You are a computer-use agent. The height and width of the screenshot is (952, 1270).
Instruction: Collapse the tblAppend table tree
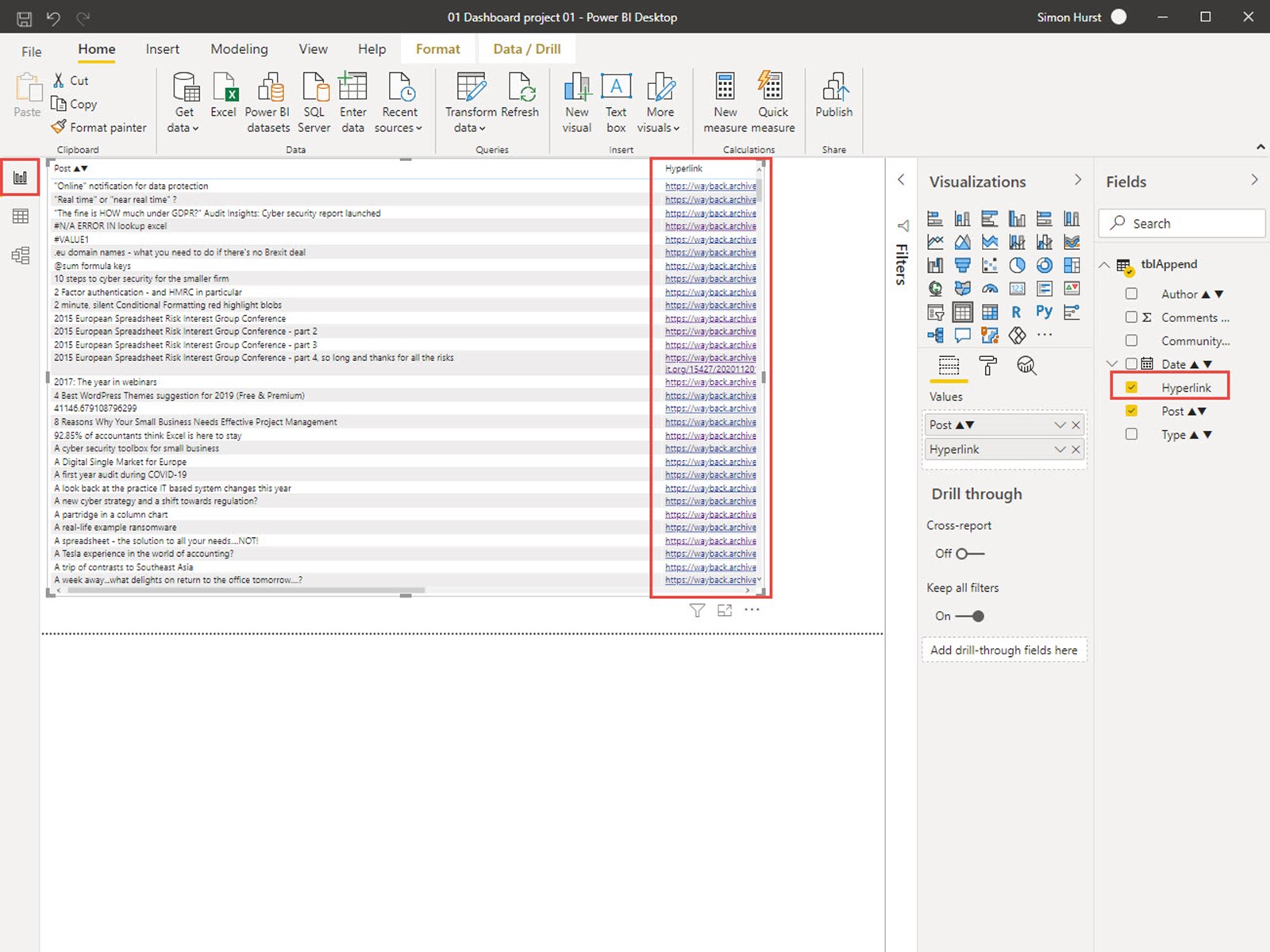[1104, 265]
